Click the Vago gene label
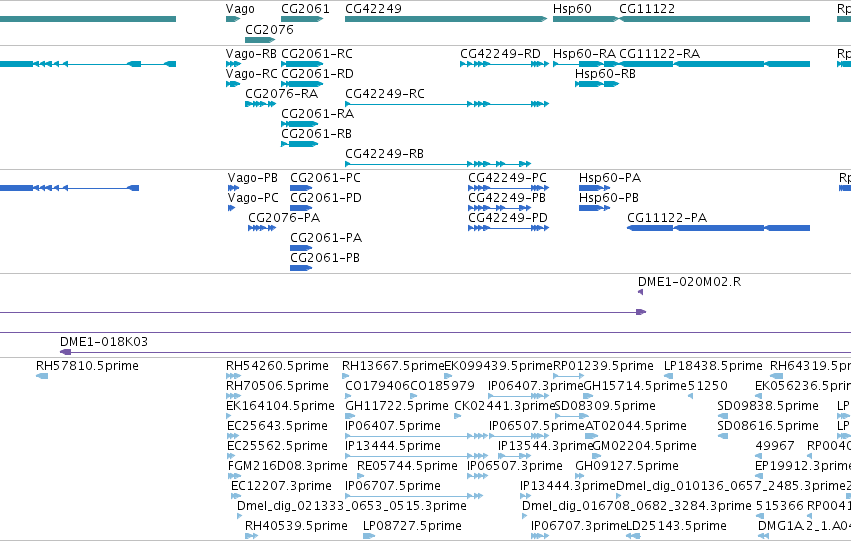The width and height of the screenshot is (851, 541). [240, 9]
